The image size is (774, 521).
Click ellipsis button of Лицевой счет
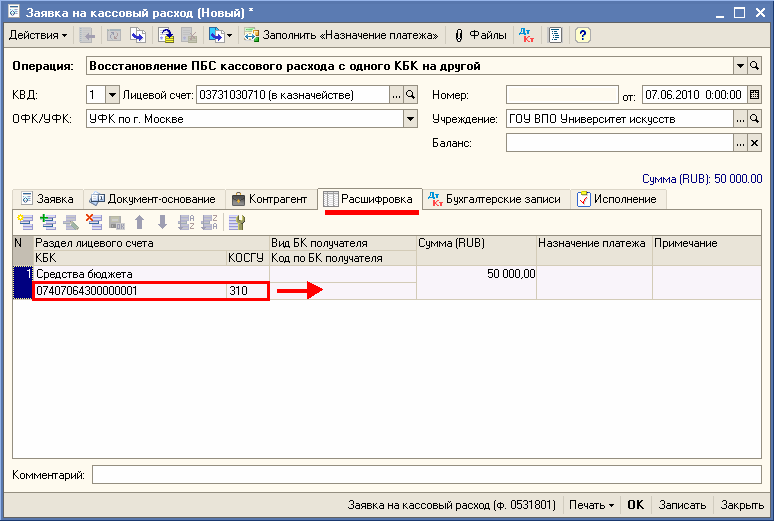396,95
